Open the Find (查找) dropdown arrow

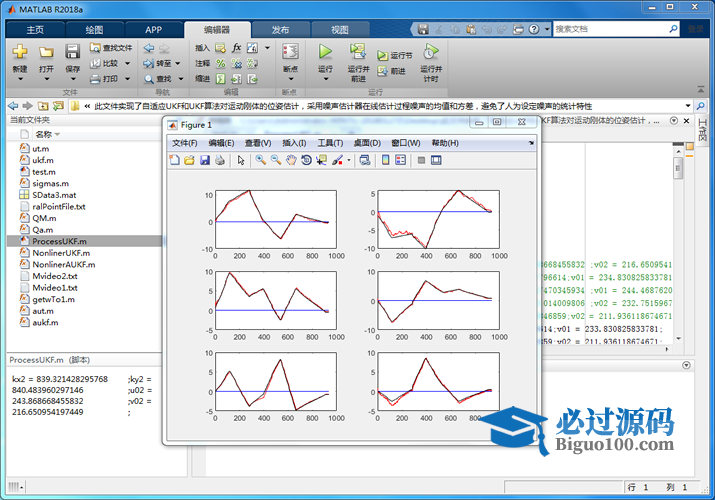(x=181, y=79)
